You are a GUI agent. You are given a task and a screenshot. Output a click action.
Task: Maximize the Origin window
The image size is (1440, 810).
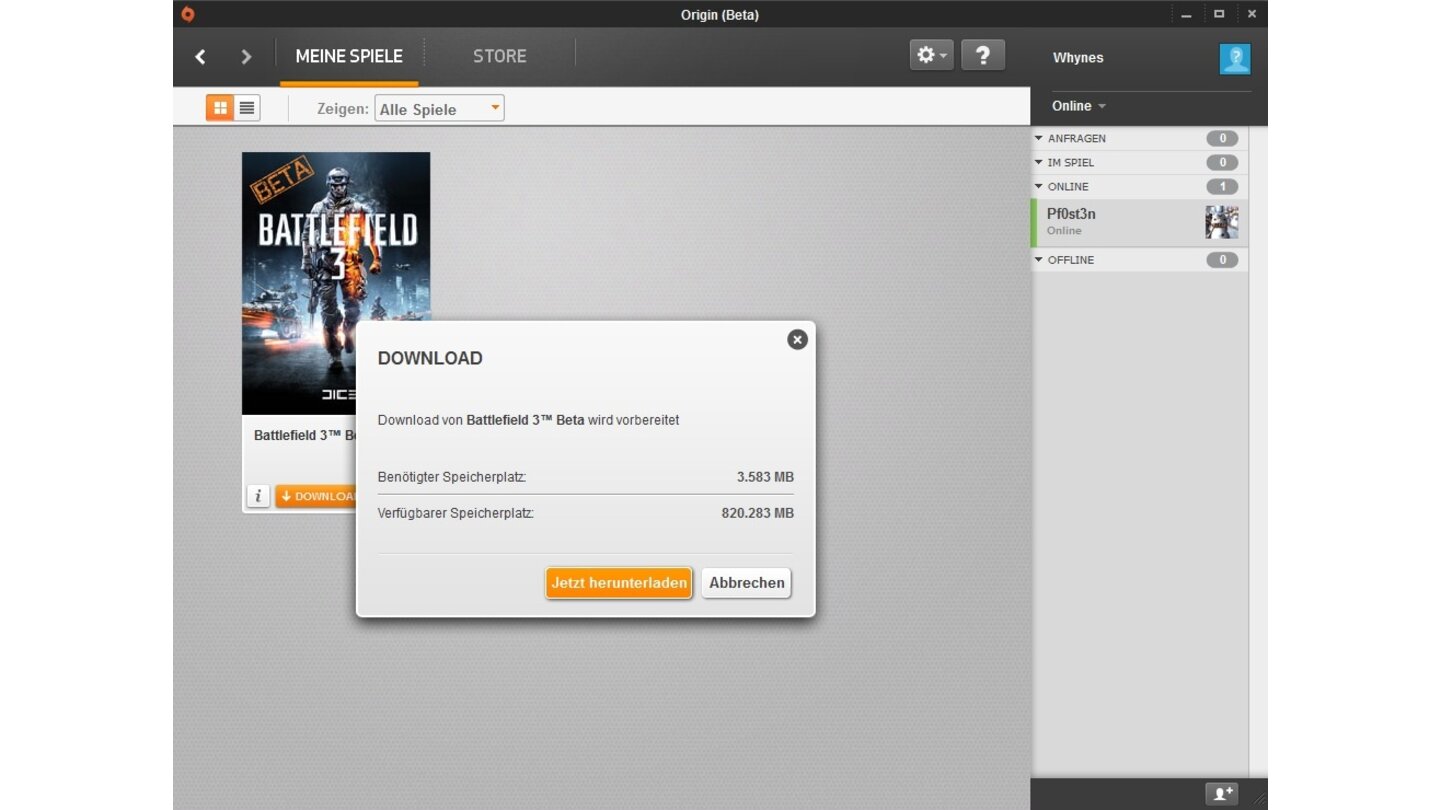pyautogui.click(x=1219, y=14)
